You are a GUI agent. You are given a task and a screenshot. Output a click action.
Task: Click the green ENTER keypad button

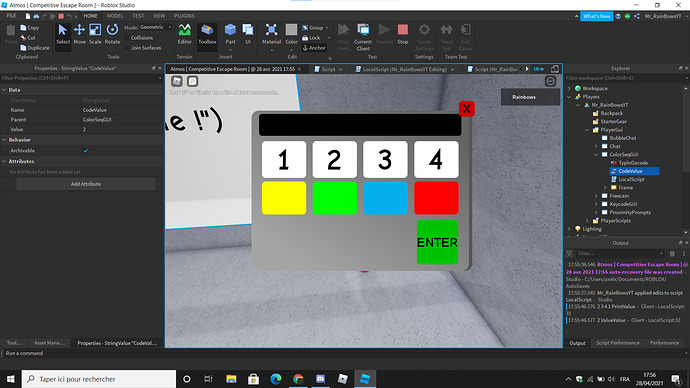437,242
